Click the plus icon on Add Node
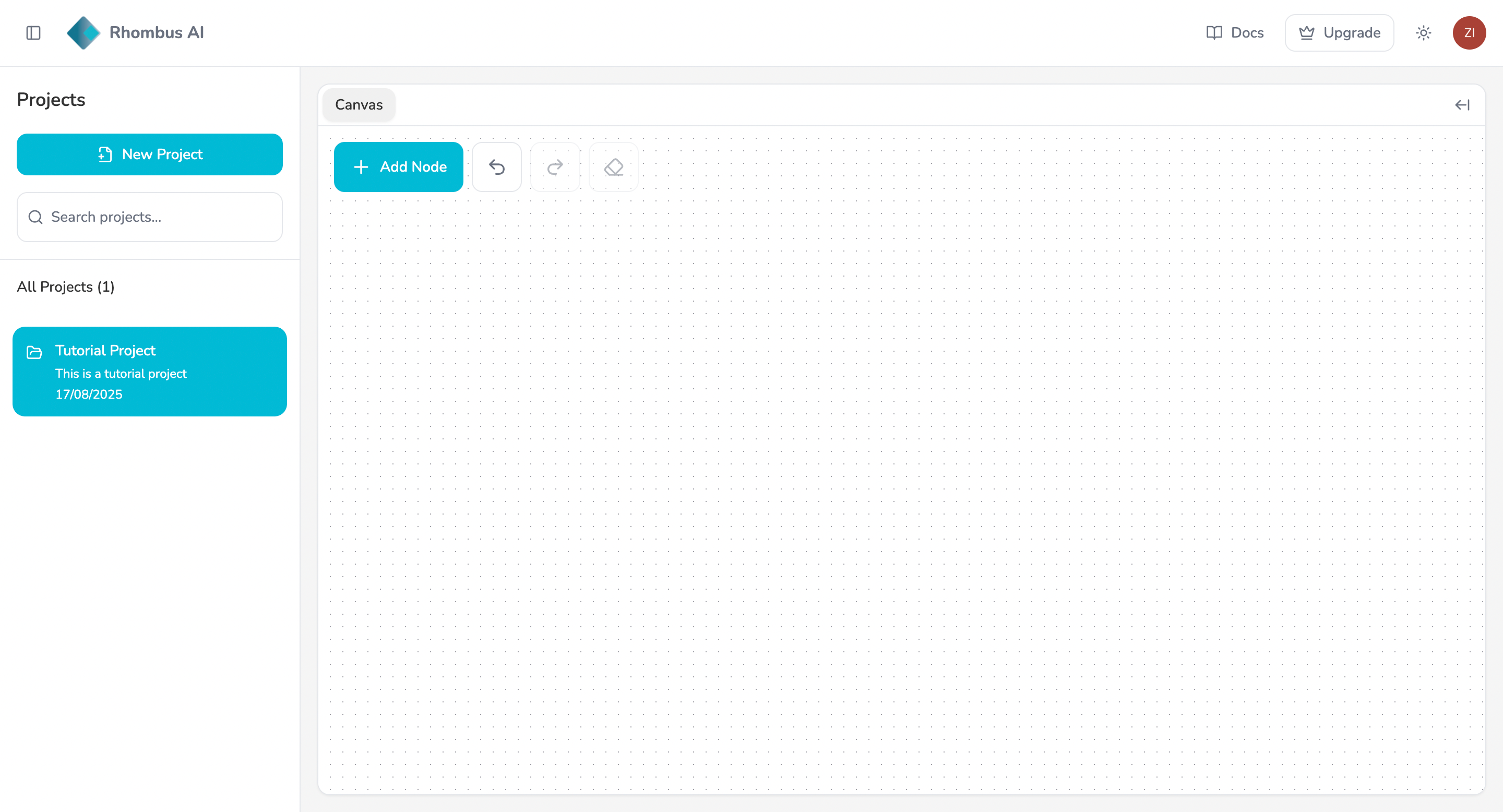The image size is (1503, 812). pos(361,167)
